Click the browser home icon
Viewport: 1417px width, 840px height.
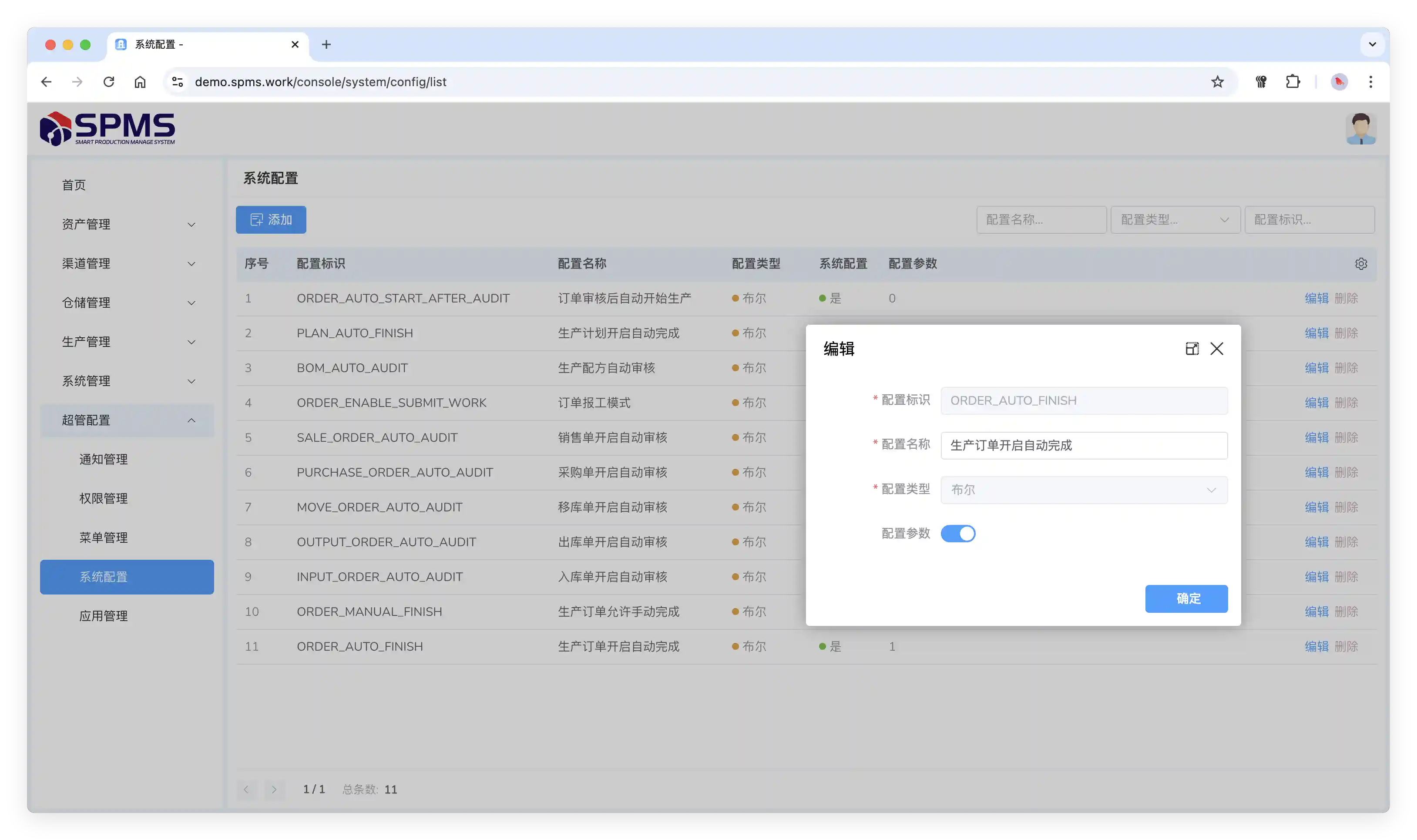pyautogui.click(x=140, y=82)
